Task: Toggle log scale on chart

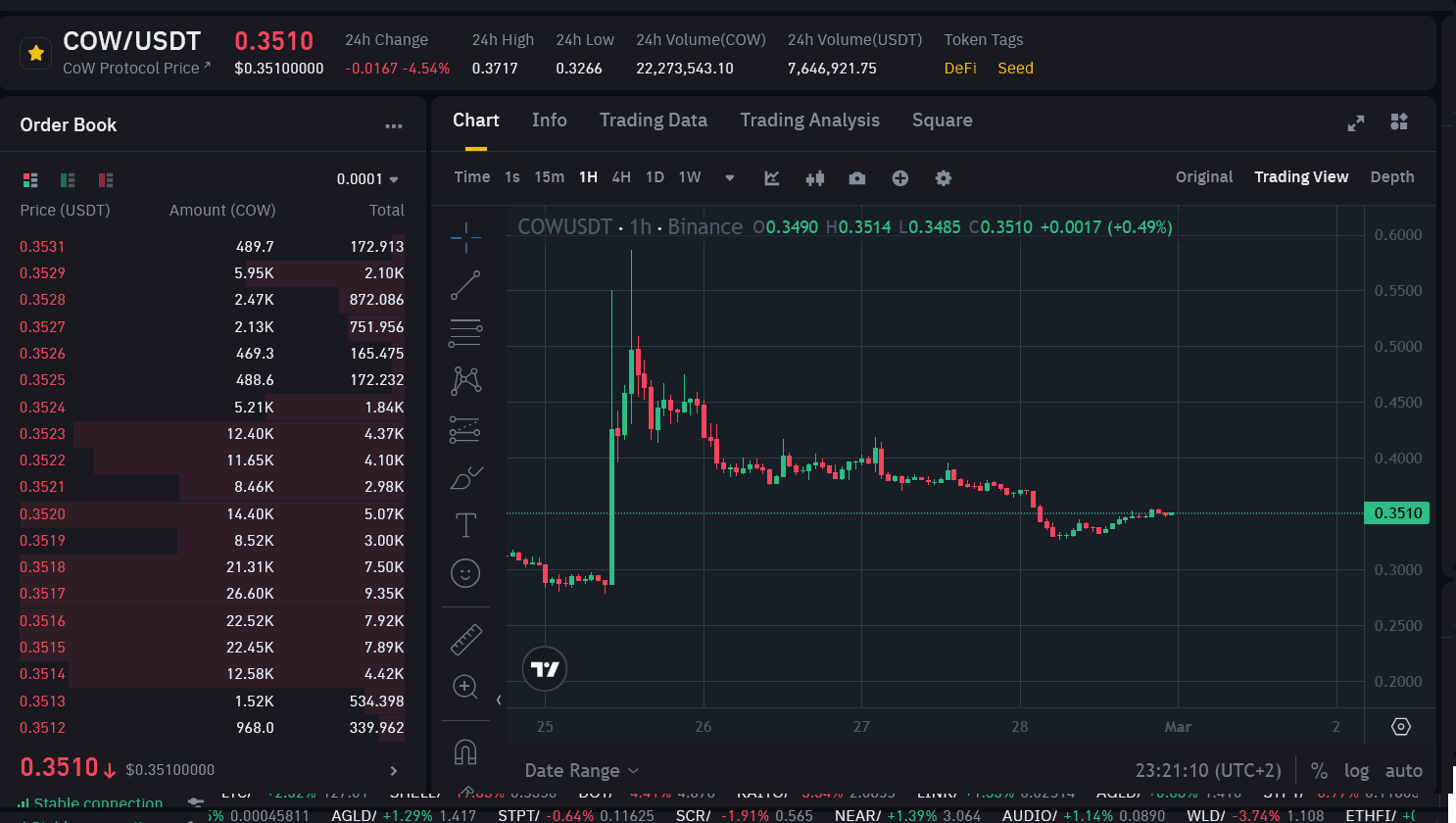Action: pos(1357,771)
